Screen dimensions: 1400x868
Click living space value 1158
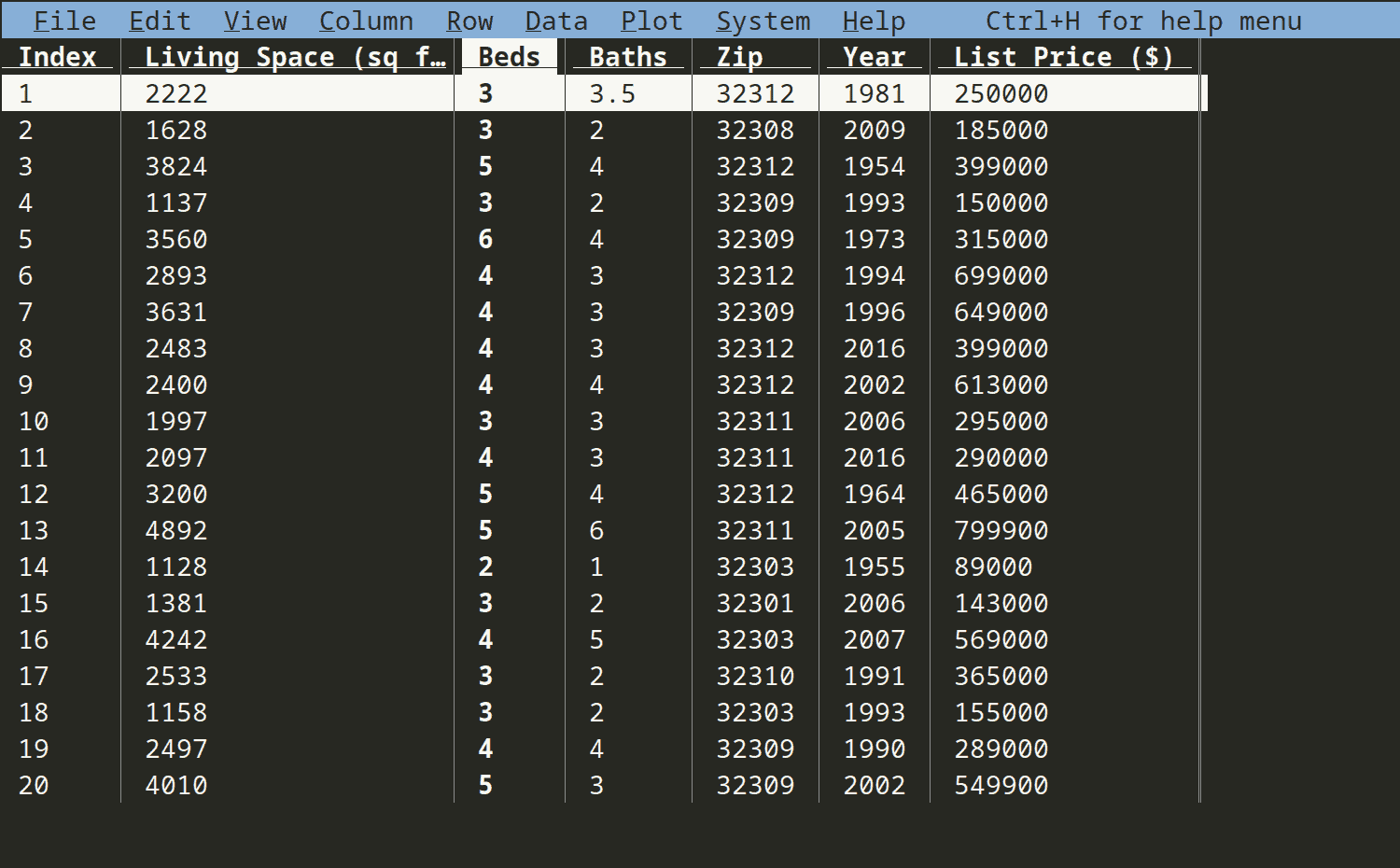coord(176,712)
